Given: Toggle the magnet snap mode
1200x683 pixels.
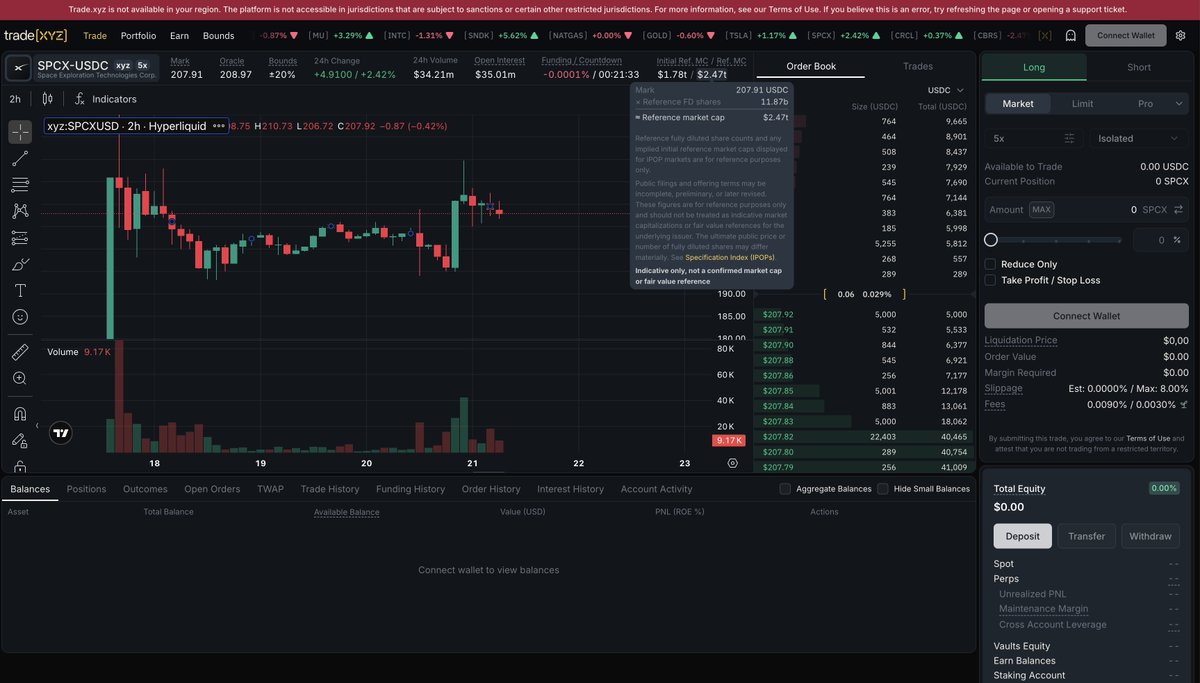Looking at the screenshot, I should coord(20,414).
